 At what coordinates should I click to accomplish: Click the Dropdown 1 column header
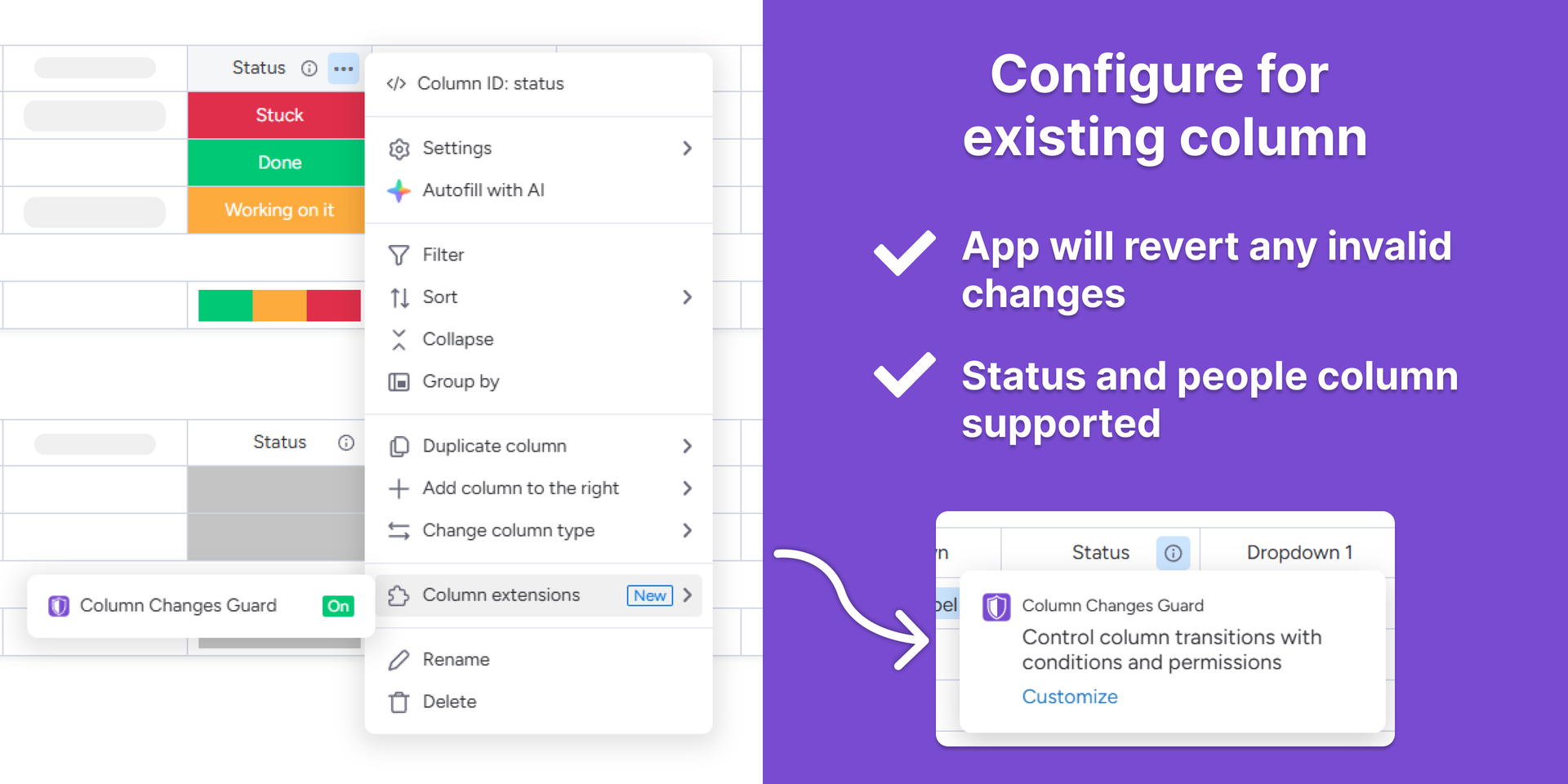(1299, 553)
